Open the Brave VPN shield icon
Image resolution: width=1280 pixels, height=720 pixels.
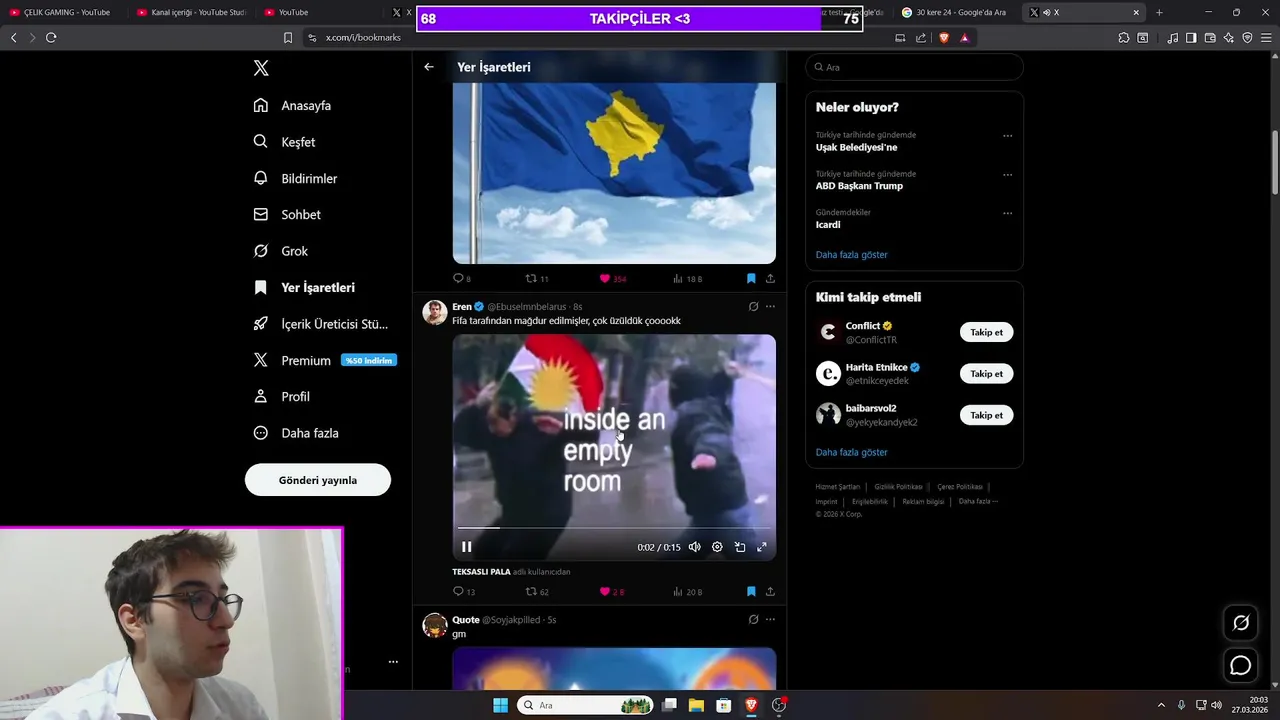pyautogui.click(x=1247, y=38)
